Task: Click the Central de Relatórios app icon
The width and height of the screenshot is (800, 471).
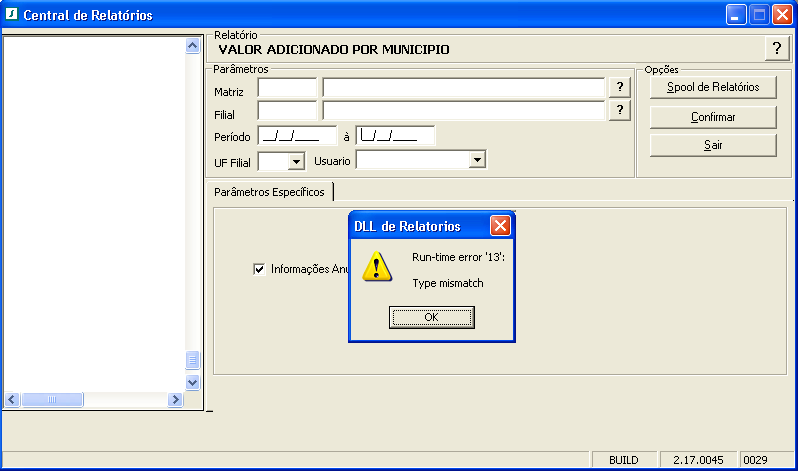Action: (11, 14)
